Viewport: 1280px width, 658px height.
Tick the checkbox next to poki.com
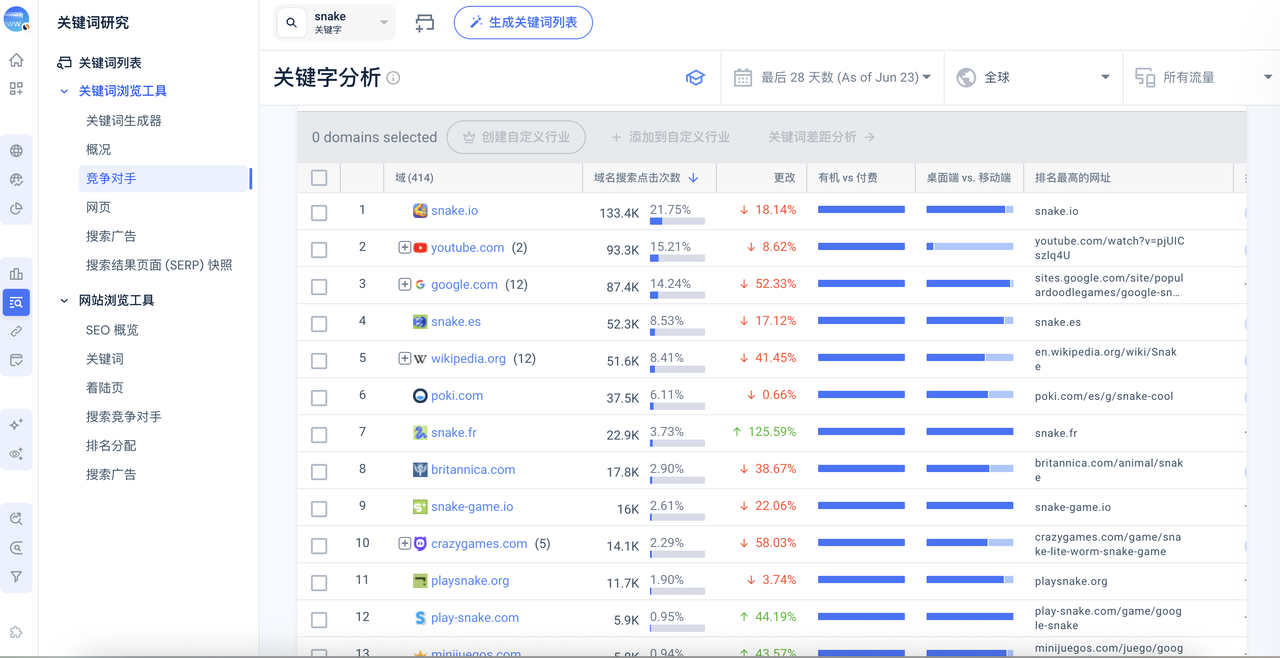(x=319, y=397)
